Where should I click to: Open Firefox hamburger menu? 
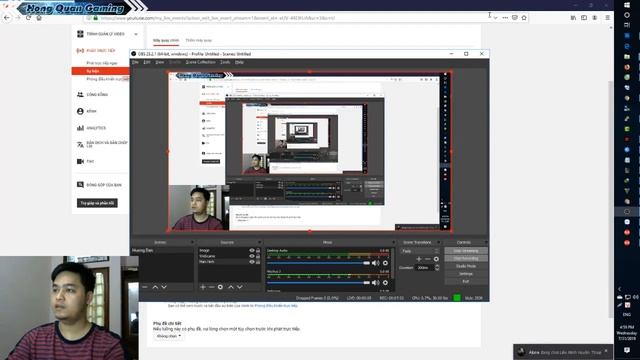[x=607, y=18]
